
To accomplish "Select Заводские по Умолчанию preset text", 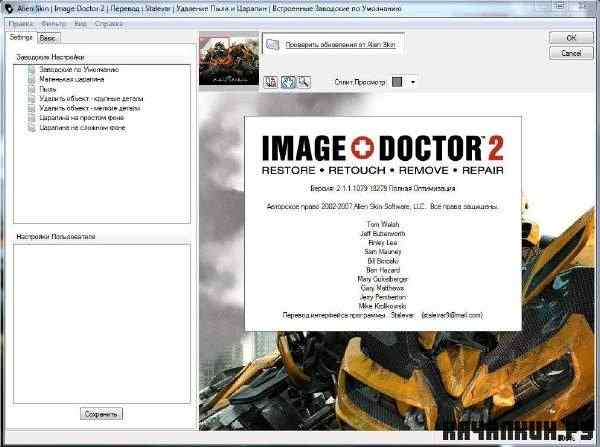I will [x=79, y=69].
